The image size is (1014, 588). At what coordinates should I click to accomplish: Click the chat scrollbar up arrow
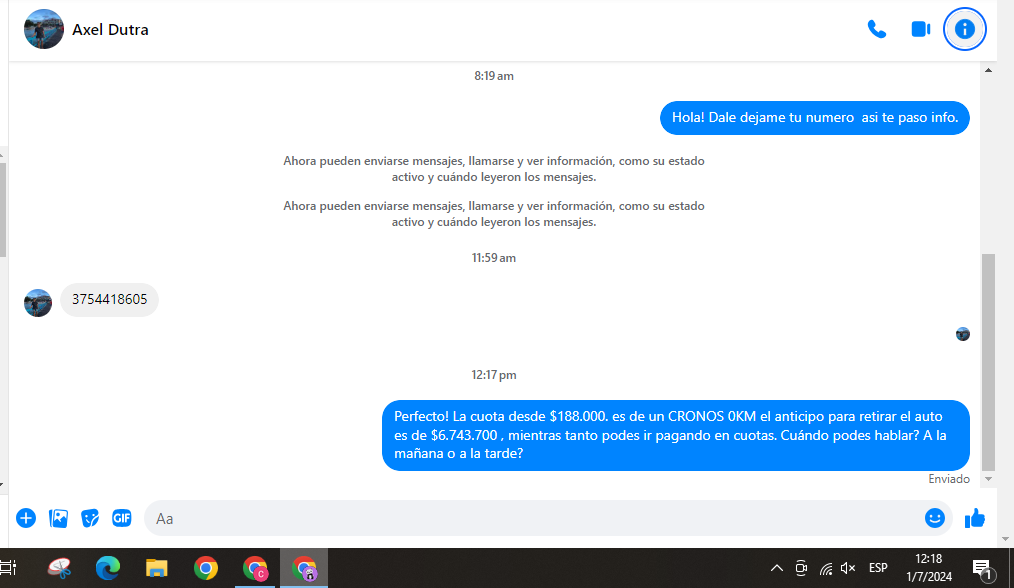pyautogui.click(x=988, y=70)
